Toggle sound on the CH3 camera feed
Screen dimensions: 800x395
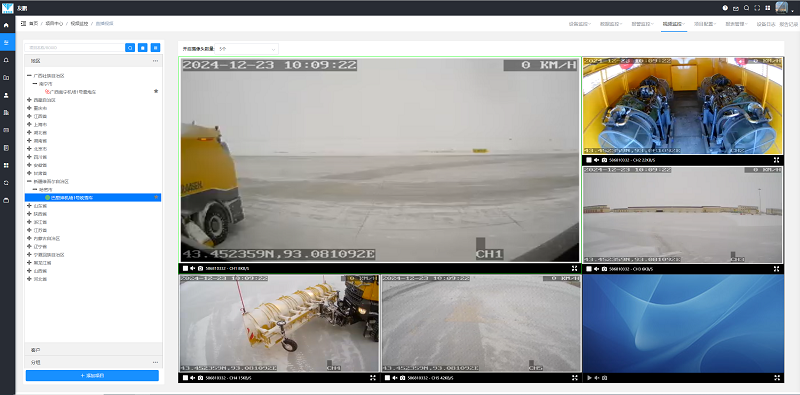pos(596,268)
